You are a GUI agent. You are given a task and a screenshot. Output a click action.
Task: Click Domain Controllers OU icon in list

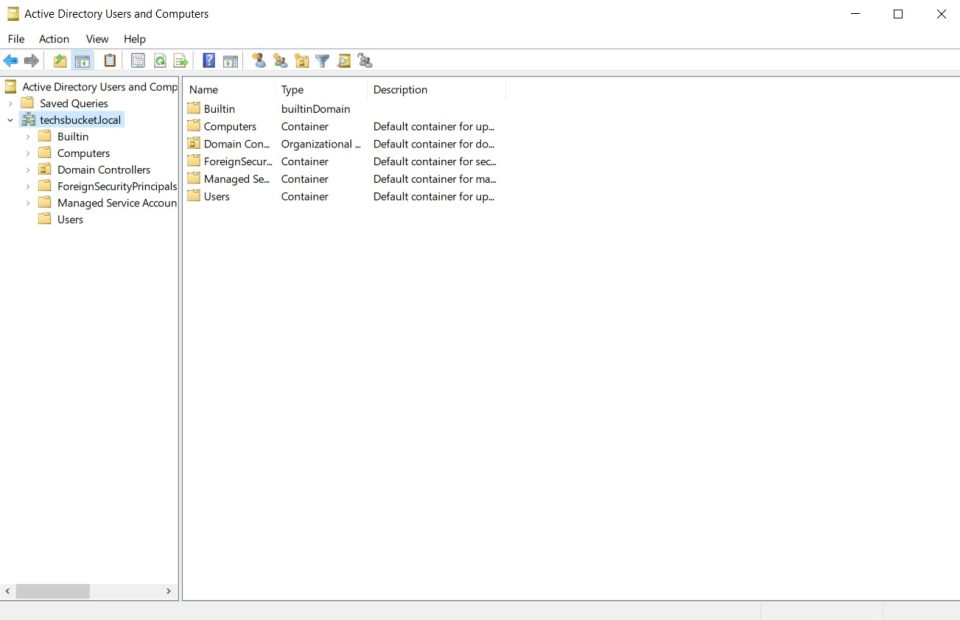pos(194,144)
